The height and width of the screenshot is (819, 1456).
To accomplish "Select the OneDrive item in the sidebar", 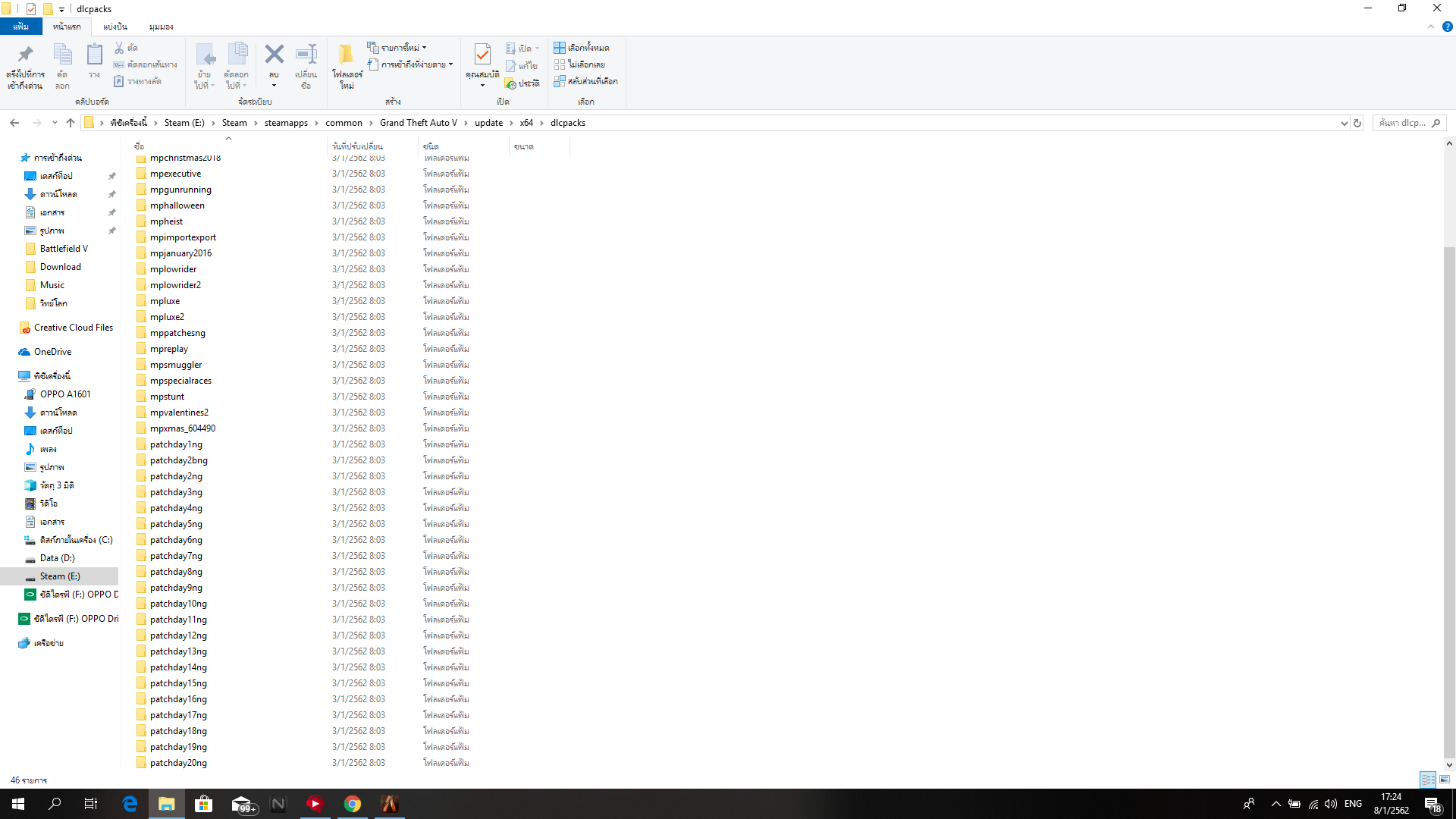I will (x=52, y=351).
